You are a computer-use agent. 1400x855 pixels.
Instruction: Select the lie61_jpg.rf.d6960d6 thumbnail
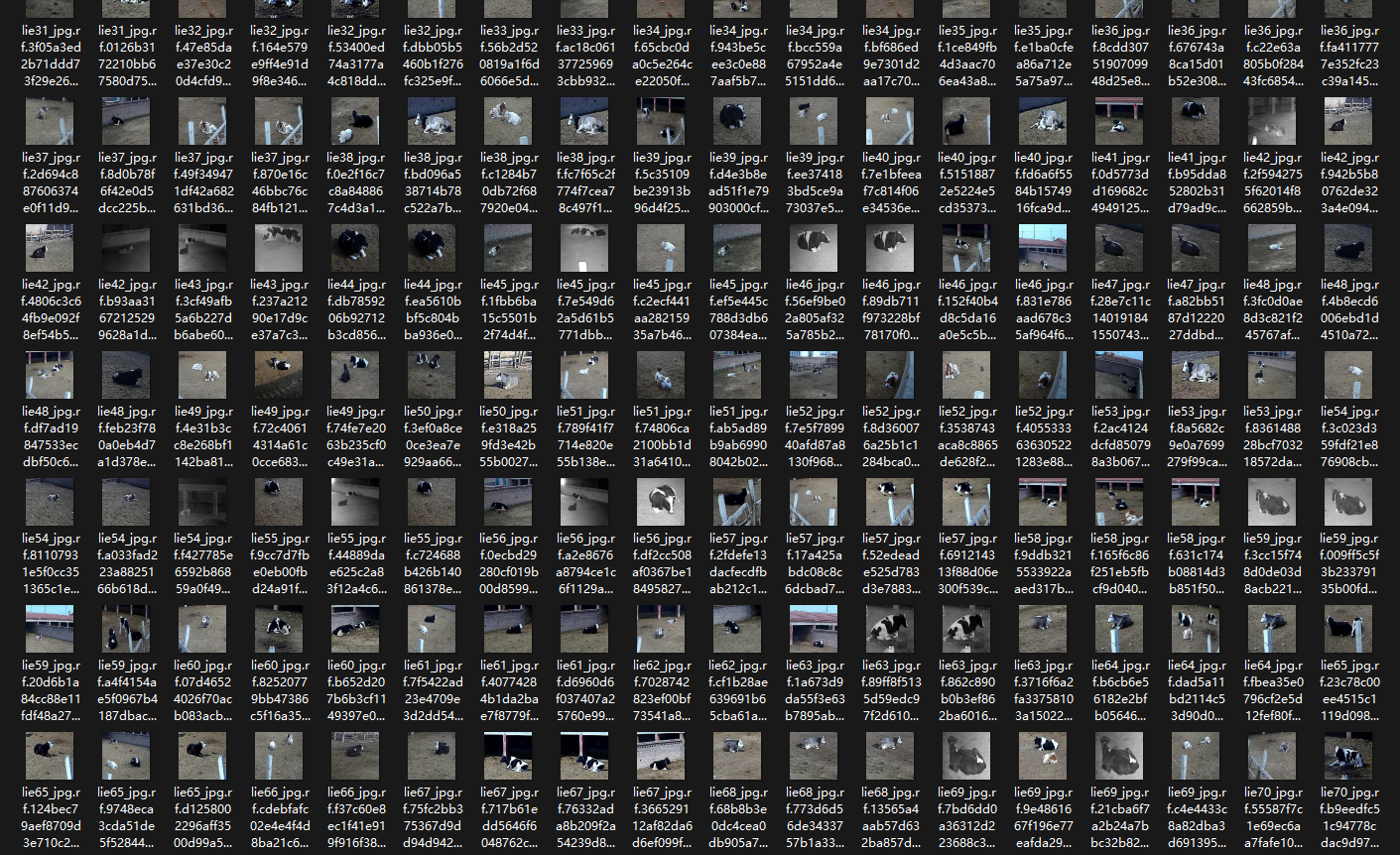pyautogui.click(x=584, y=629)
